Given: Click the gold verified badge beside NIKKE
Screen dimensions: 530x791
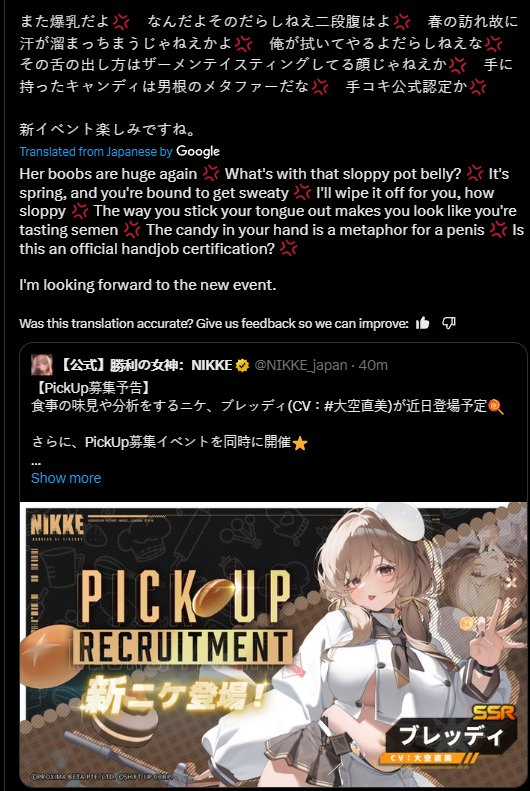Looking at the screenshot, I should pyautogui.click(x=243, y=365).
